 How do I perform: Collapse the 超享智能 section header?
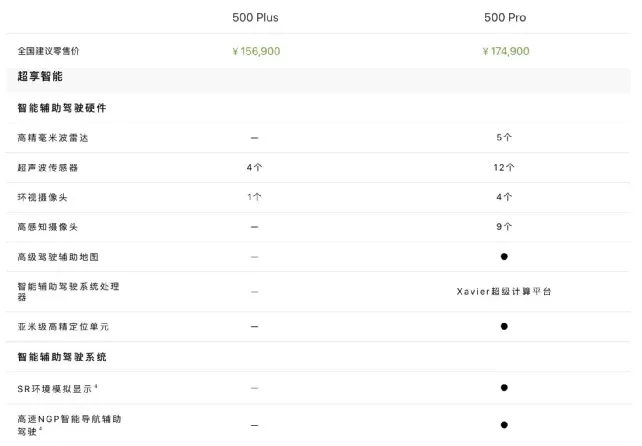pyautogui.click(x=41, y=76)
